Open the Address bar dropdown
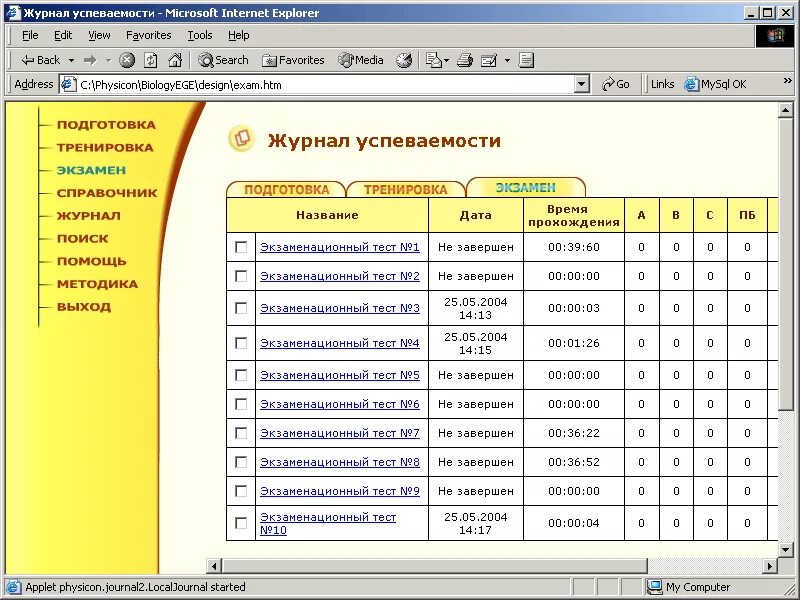 tap(583, 84)
